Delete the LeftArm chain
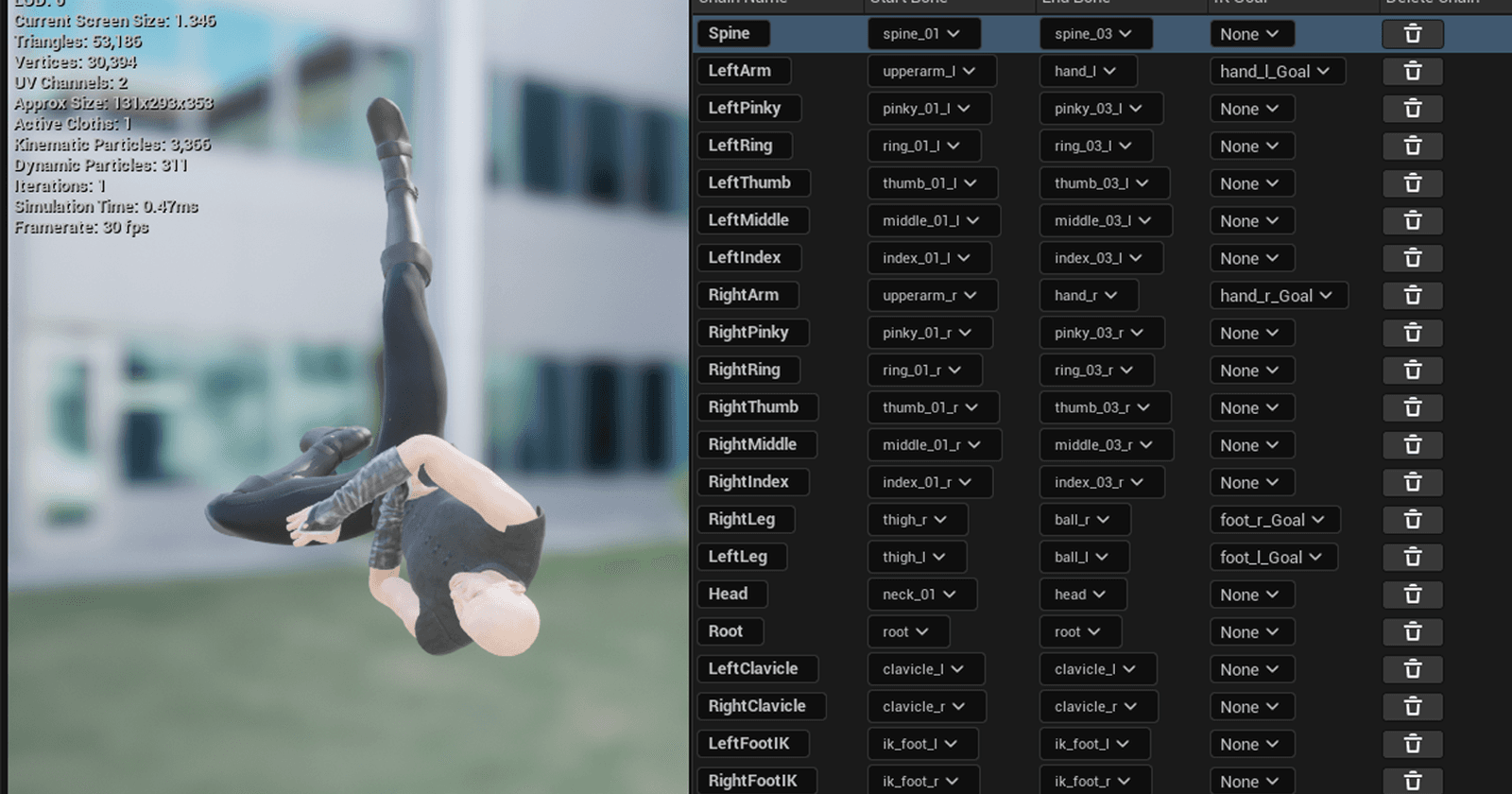 [x=1413, y=71]
